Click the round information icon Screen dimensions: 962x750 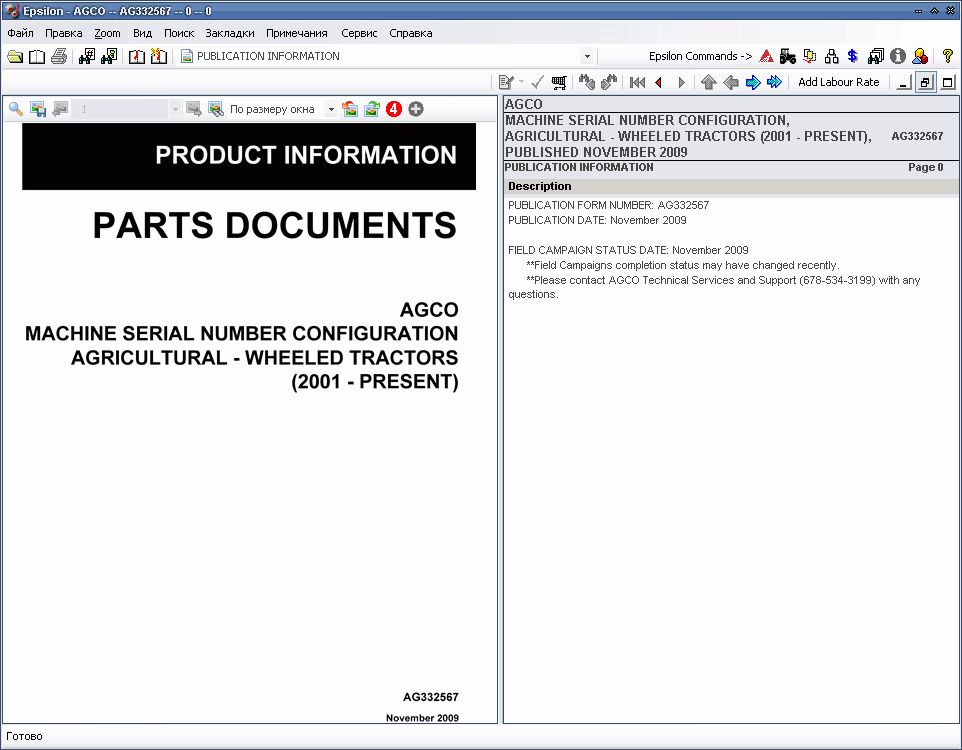(898, 57)
